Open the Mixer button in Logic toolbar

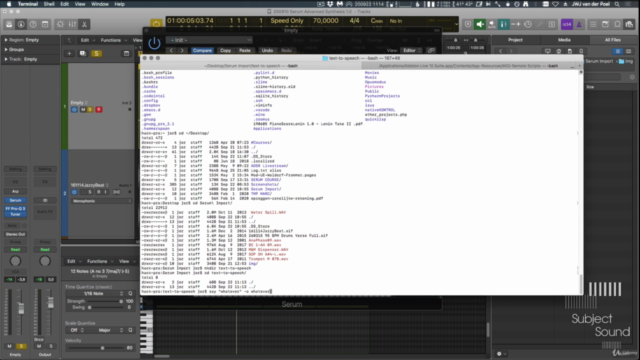pos(72,24)
